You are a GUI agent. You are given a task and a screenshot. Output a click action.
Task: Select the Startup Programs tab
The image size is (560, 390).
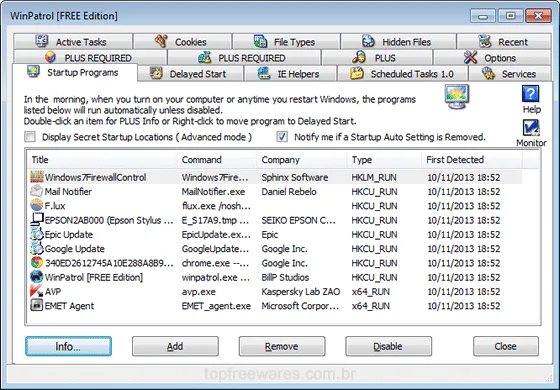pos(75,72)
